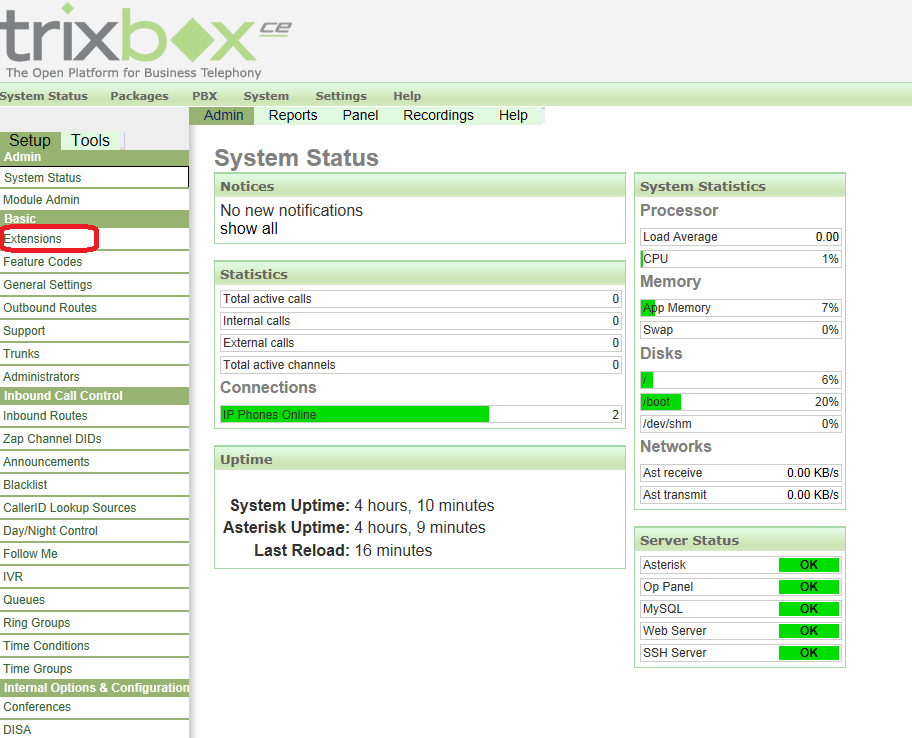Open the PBX top menu

pos(204,96)
